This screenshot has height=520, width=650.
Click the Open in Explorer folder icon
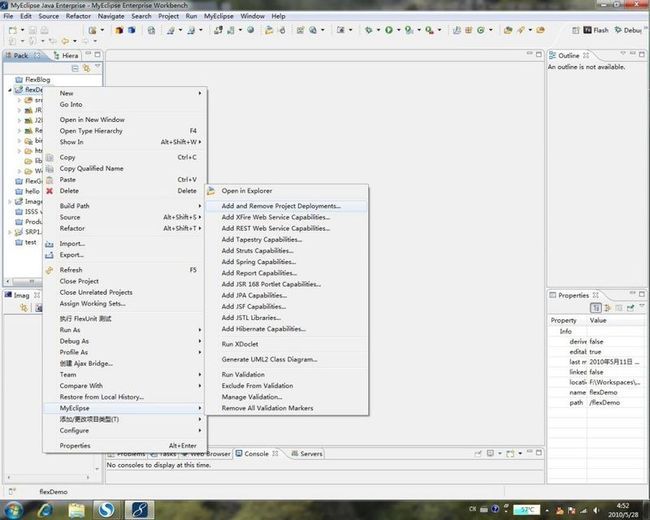tap(211, 191)
